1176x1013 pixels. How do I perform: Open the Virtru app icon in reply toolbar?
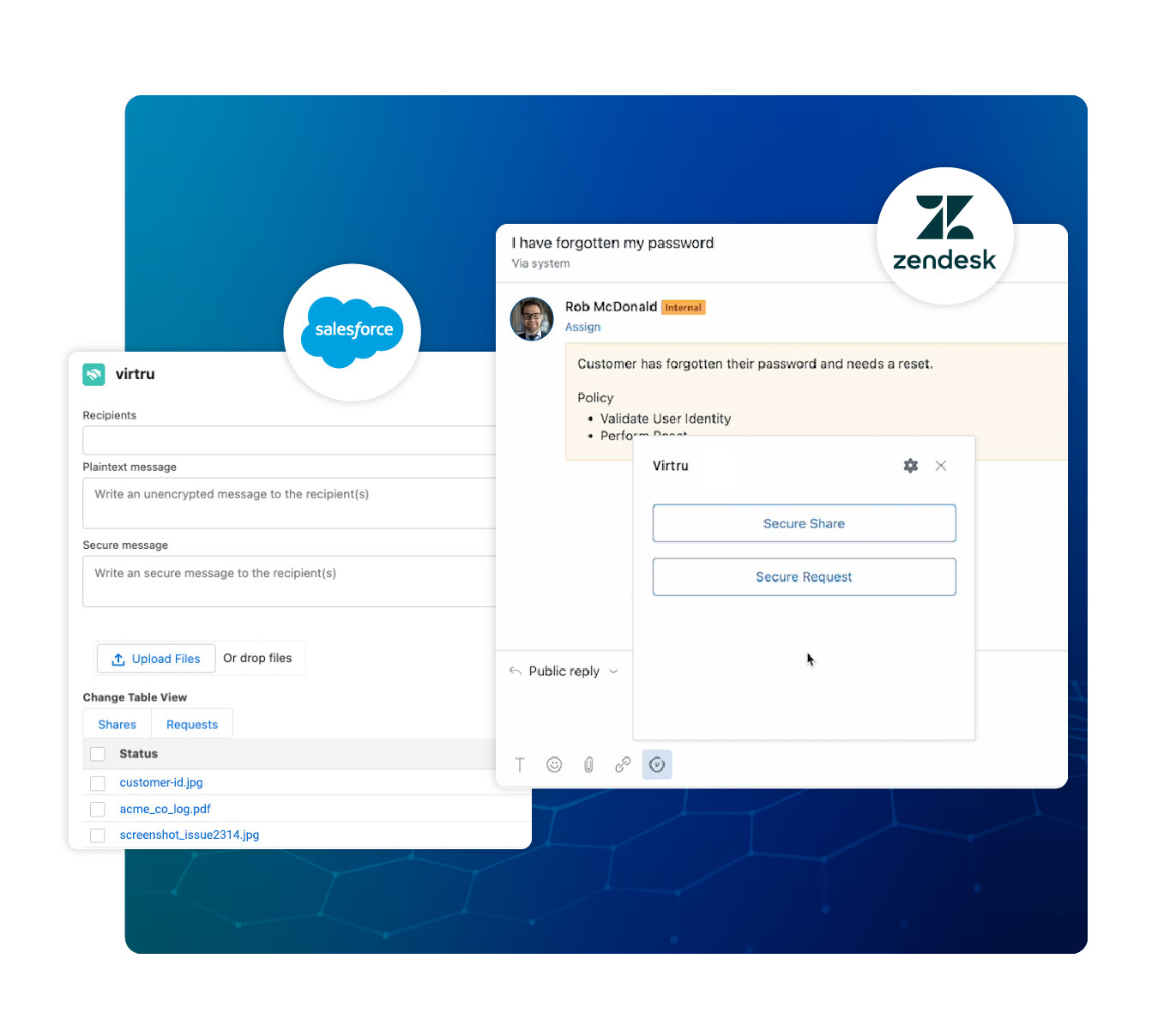tap(657, 764)
